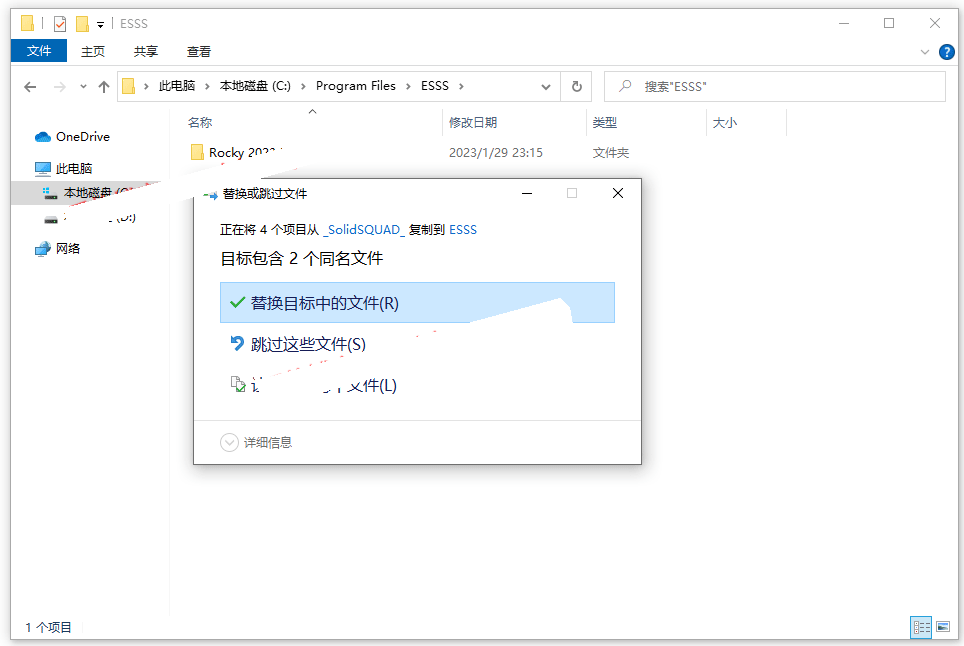Sort by 大小 column header

click(x=724, y=122)
